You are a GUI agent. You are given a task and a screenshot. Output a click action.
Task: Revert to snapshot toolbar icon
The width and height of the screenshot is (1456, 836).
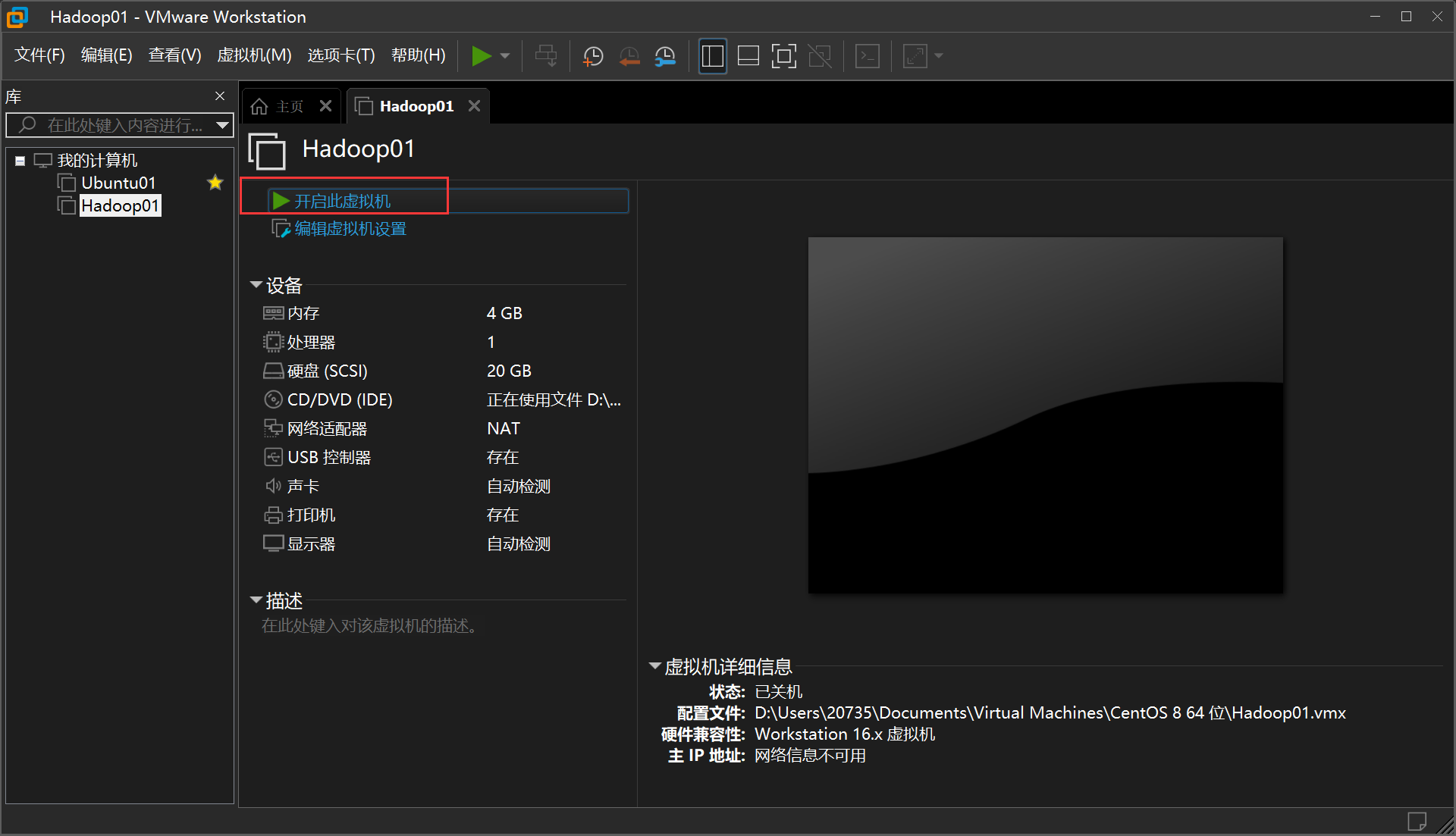[x=629, y=56]
